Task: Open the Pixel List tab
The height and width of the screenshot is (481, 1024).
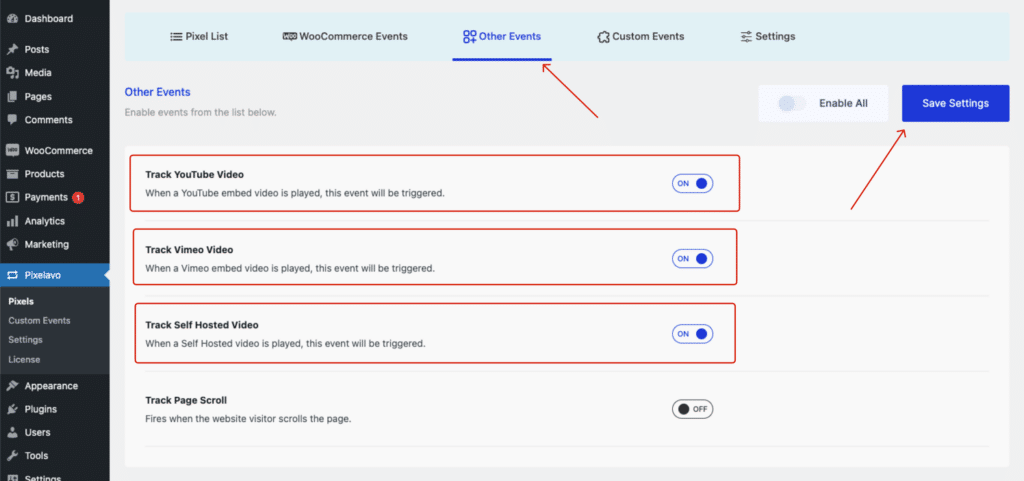Action: (199, 37)
